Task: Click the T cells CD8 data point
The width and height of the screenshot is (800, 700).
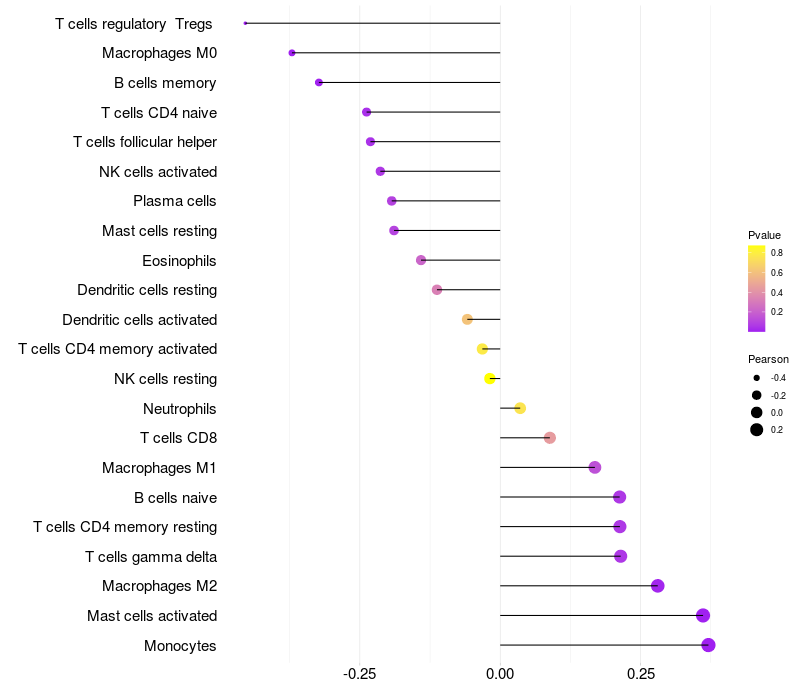Action: tap(550, 438)
